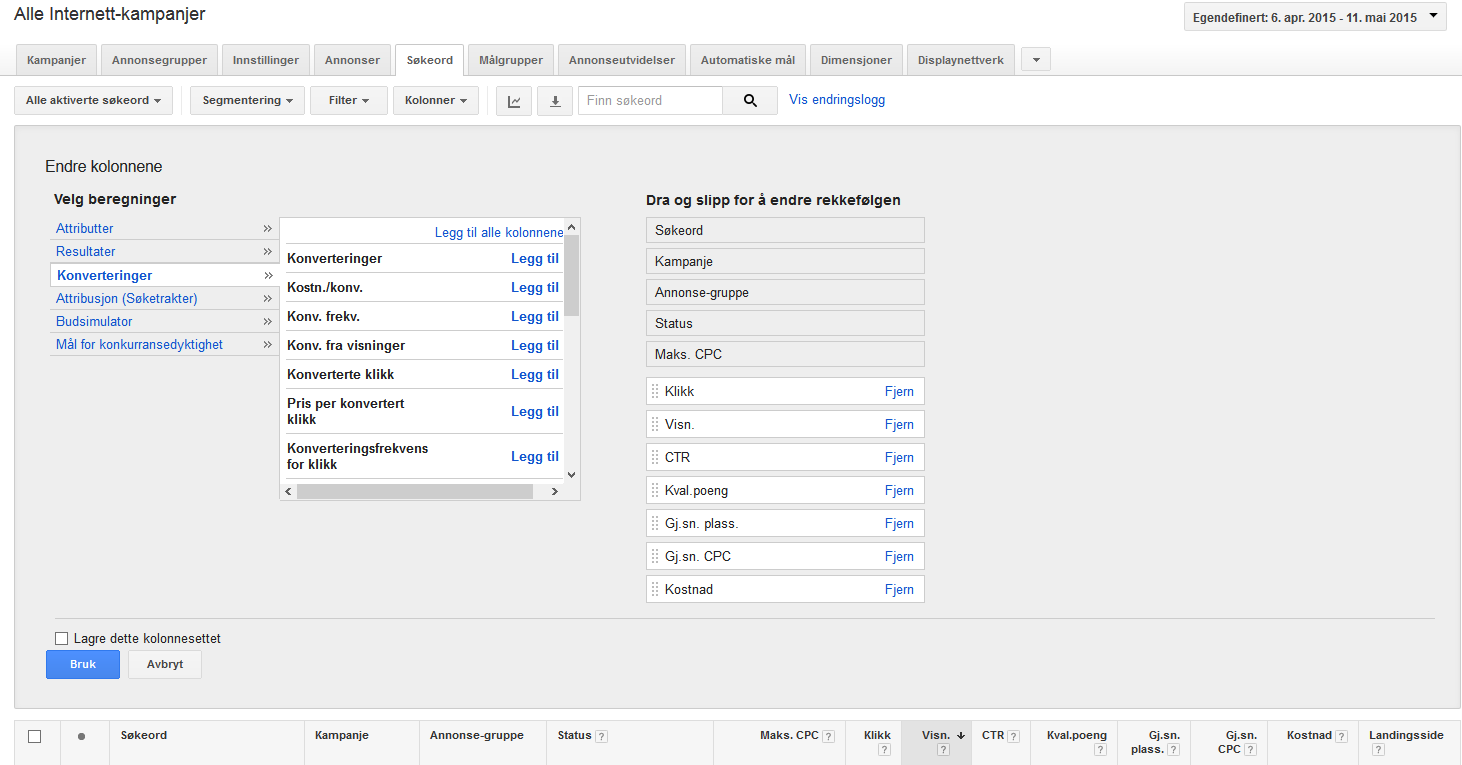Screen dimensions: 1462x765
Task: Expand the Resultater metric category
Action: (164, 251)
